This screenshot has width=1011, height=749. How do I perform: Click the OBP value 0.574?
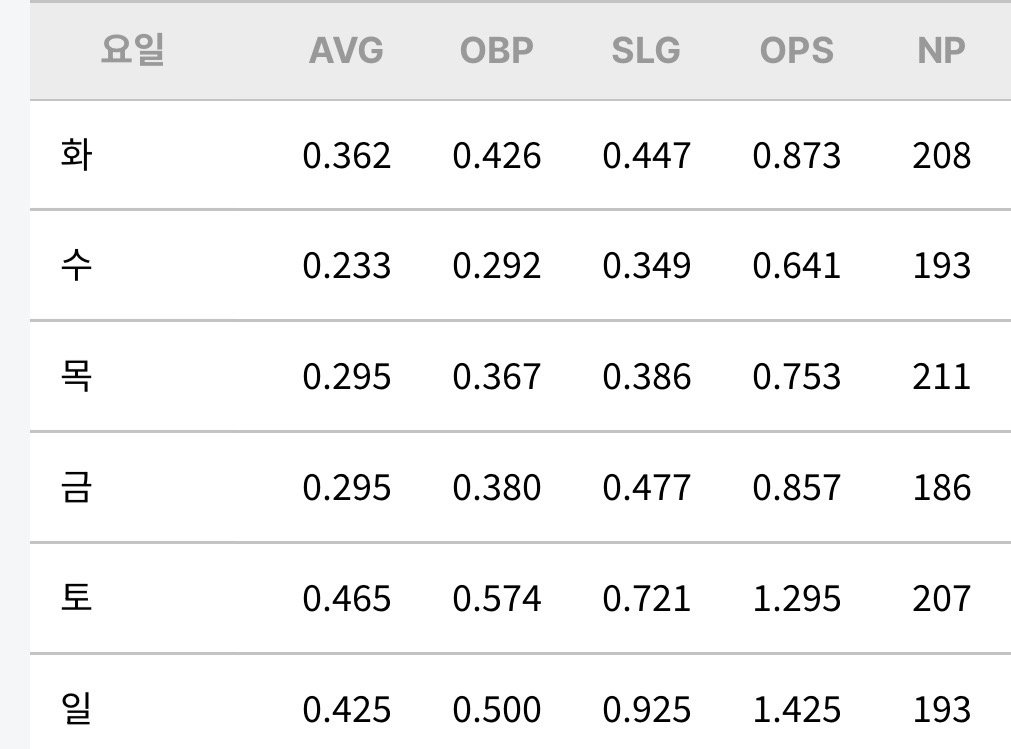pyautogui.click(x=496, y=599)
